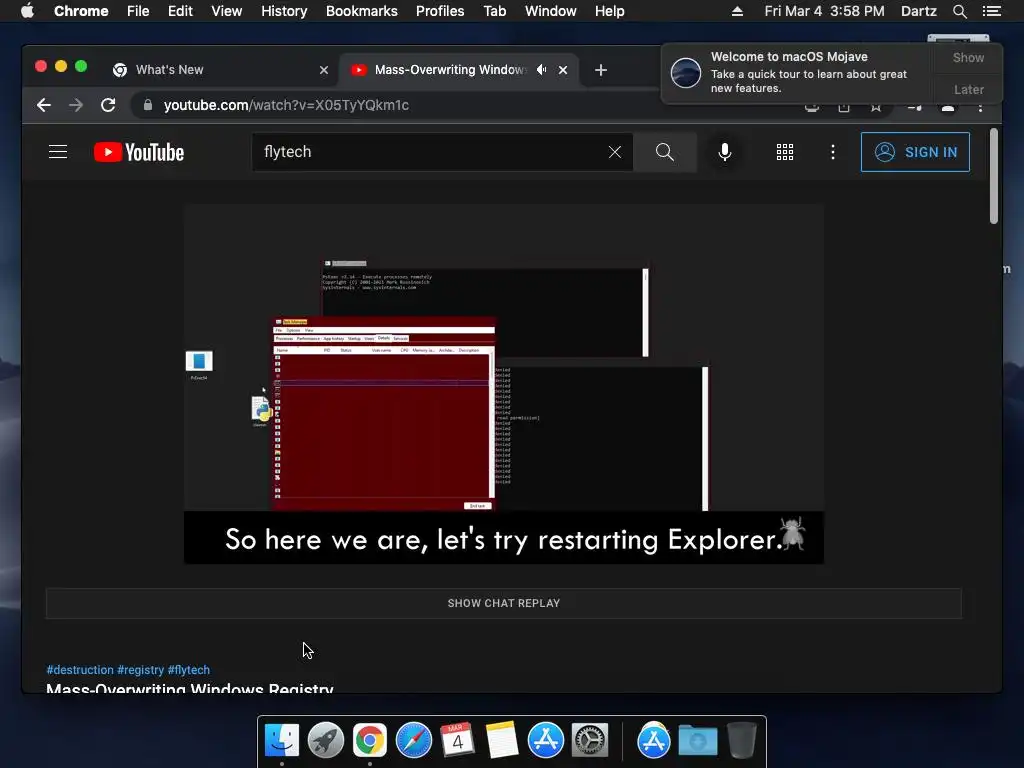Image resolution: width=1024 pixels, height=768 pixels.
Task: Open System Preferences from the Dock
Action: coord(590,741)
